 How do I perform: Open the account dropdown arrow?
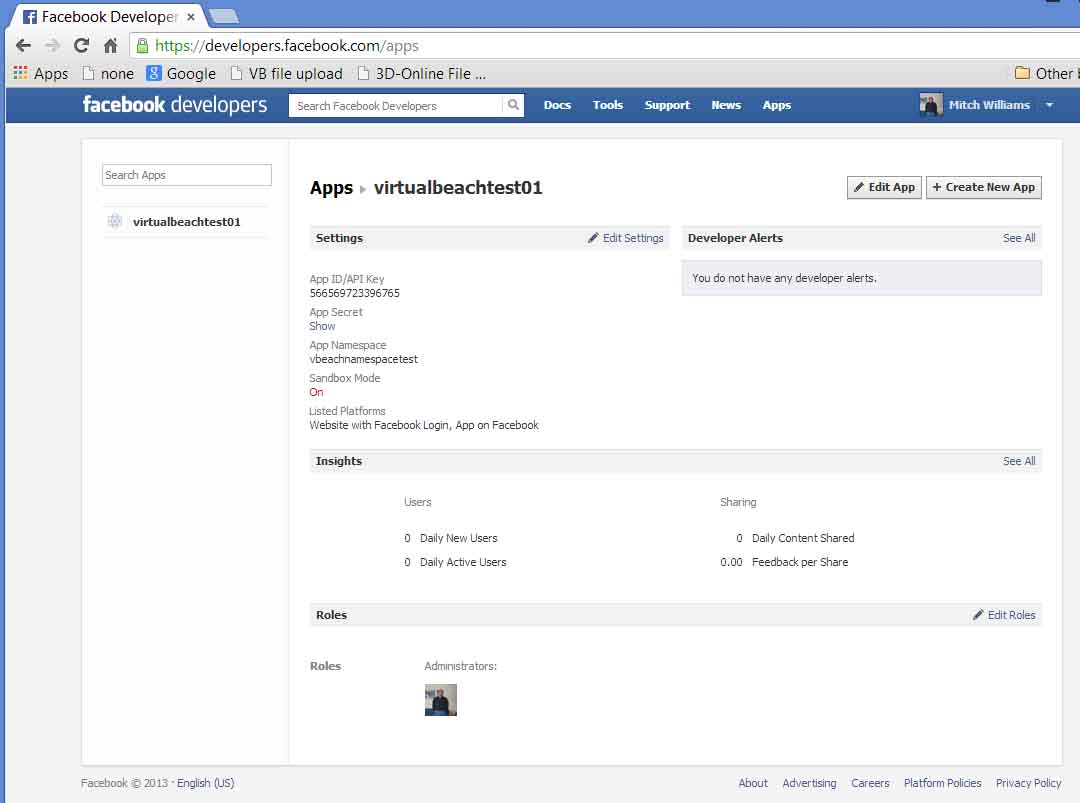1049,105
